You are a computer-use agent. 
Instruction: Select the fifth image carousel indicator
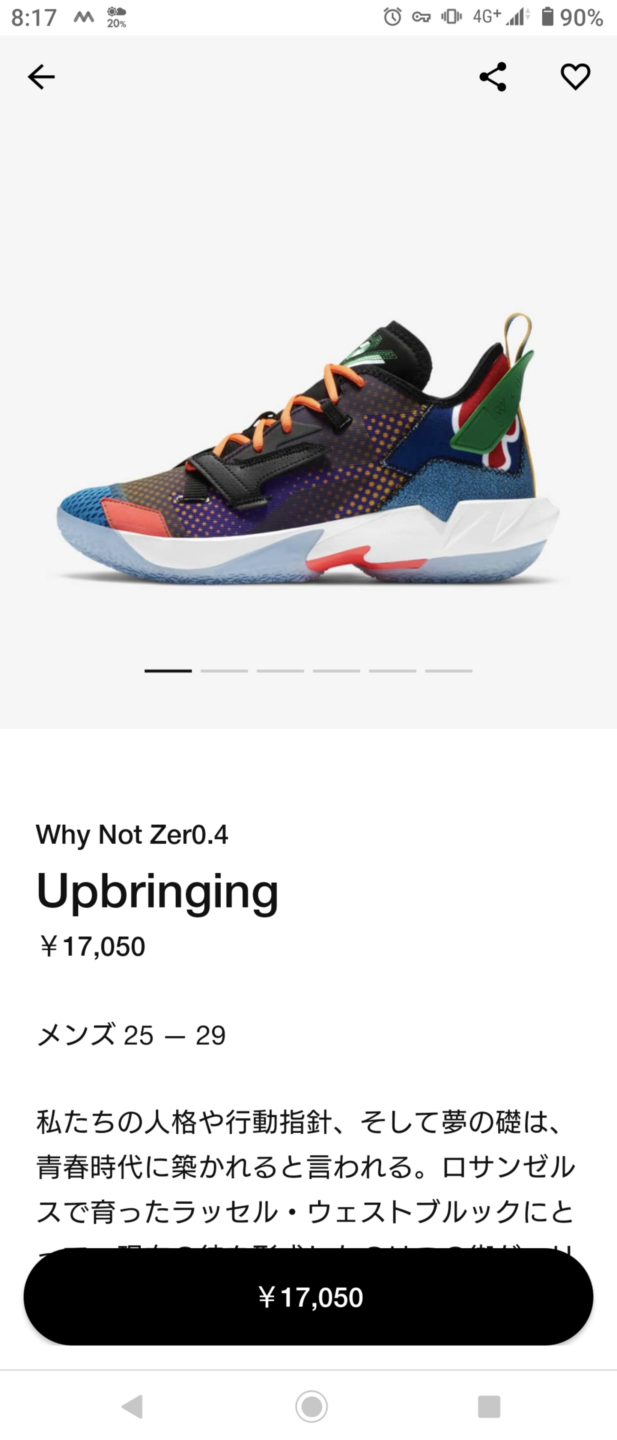click(392, 671)
